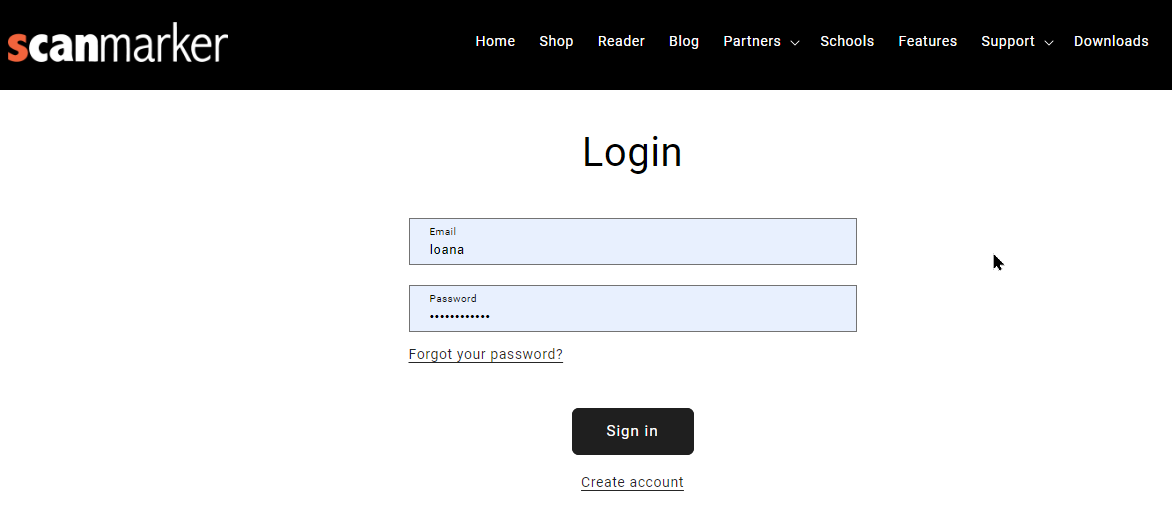Go to the Features page
1172x528 pixels.
(x=928, y=41)
